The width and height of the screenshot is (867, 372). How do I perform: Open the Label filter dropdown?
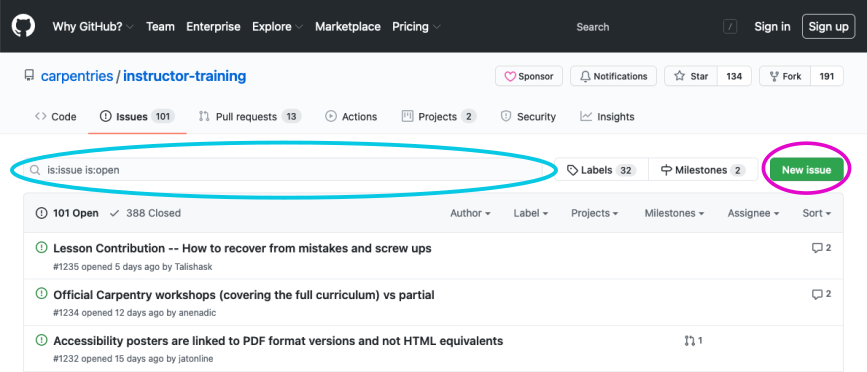[x=530, y=213]
